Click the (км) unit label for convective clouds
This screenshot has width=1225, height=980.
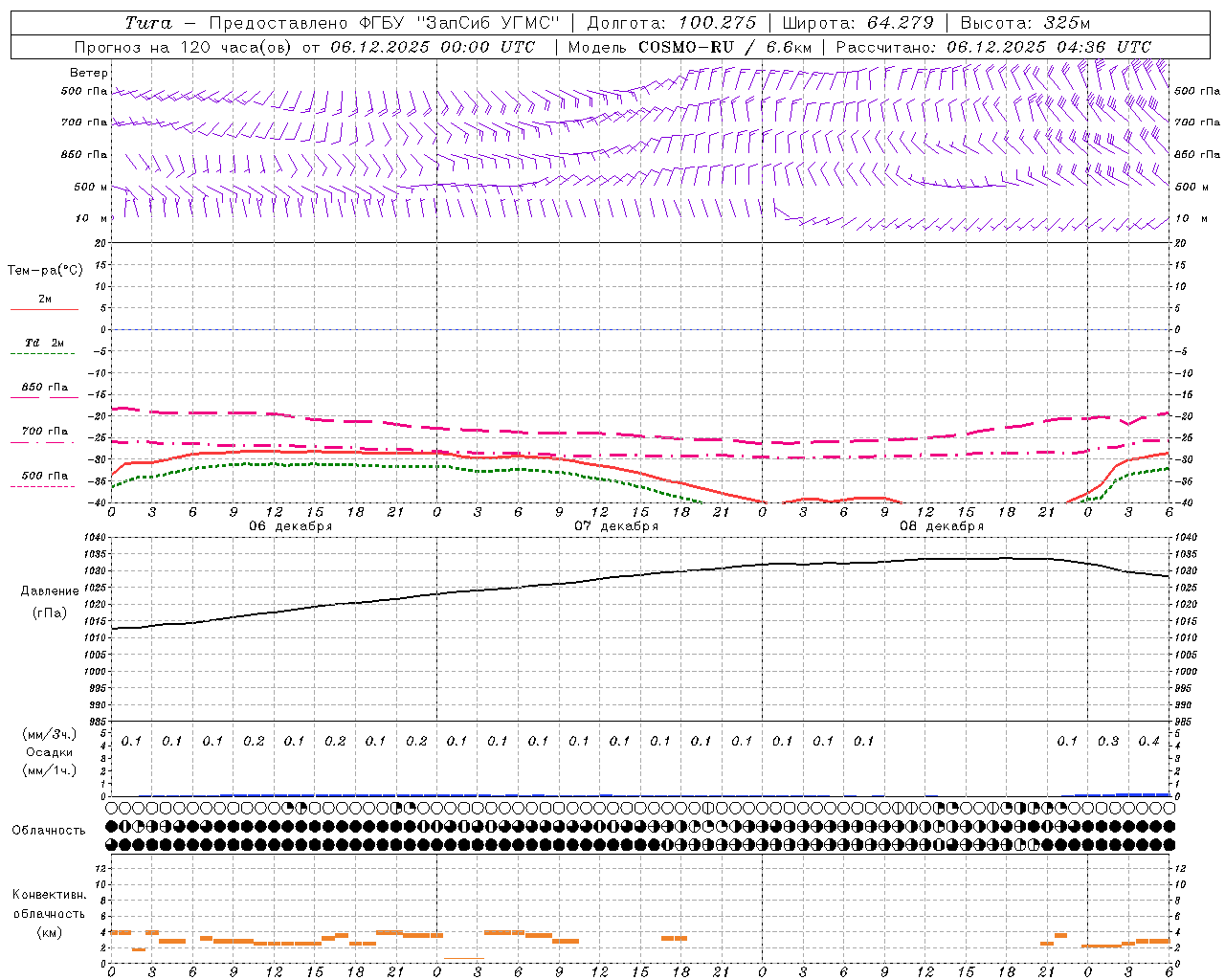pyautogui.click(x=49, y=932)
